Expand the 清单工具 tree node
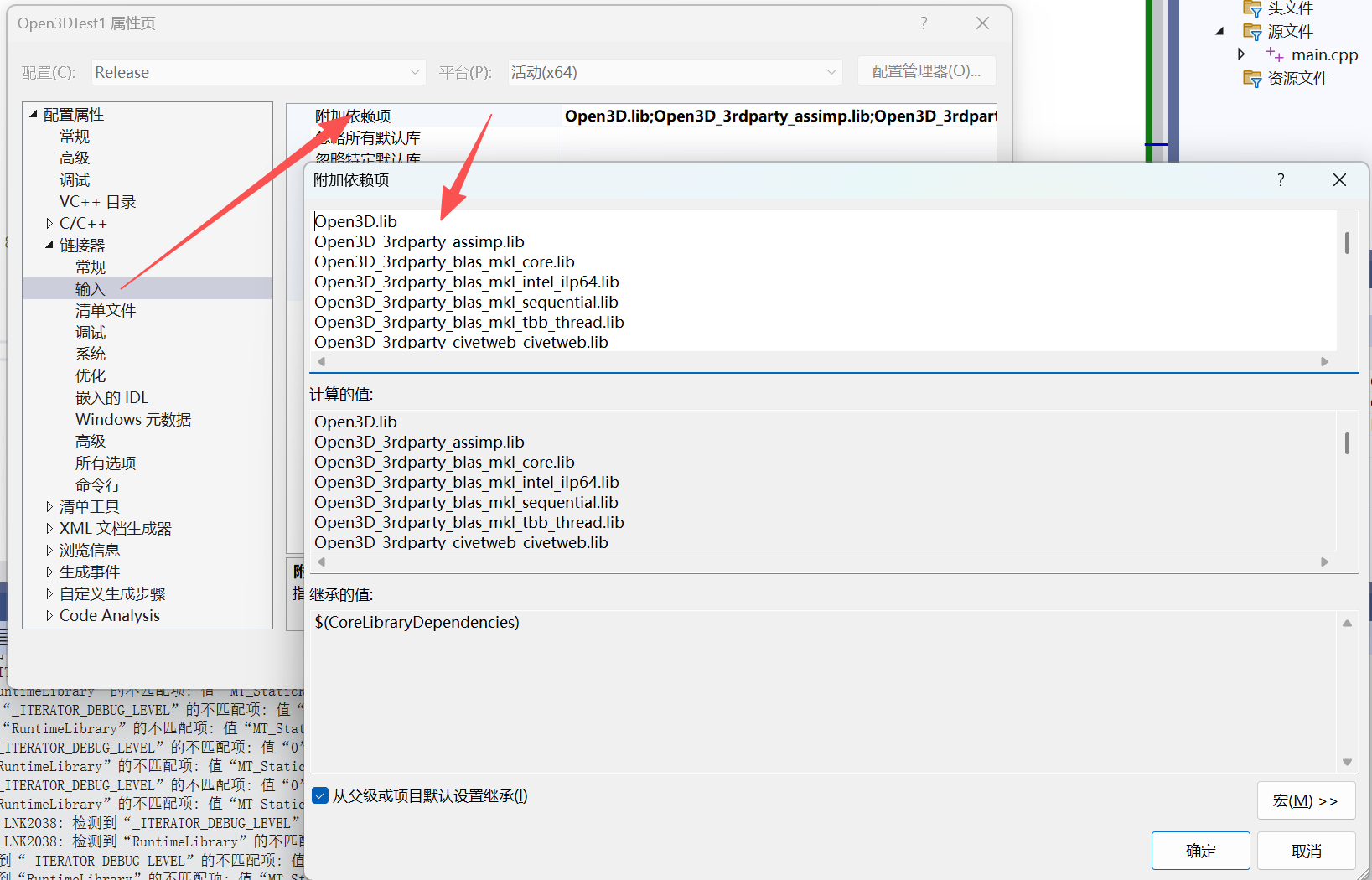 coord(49,506)
